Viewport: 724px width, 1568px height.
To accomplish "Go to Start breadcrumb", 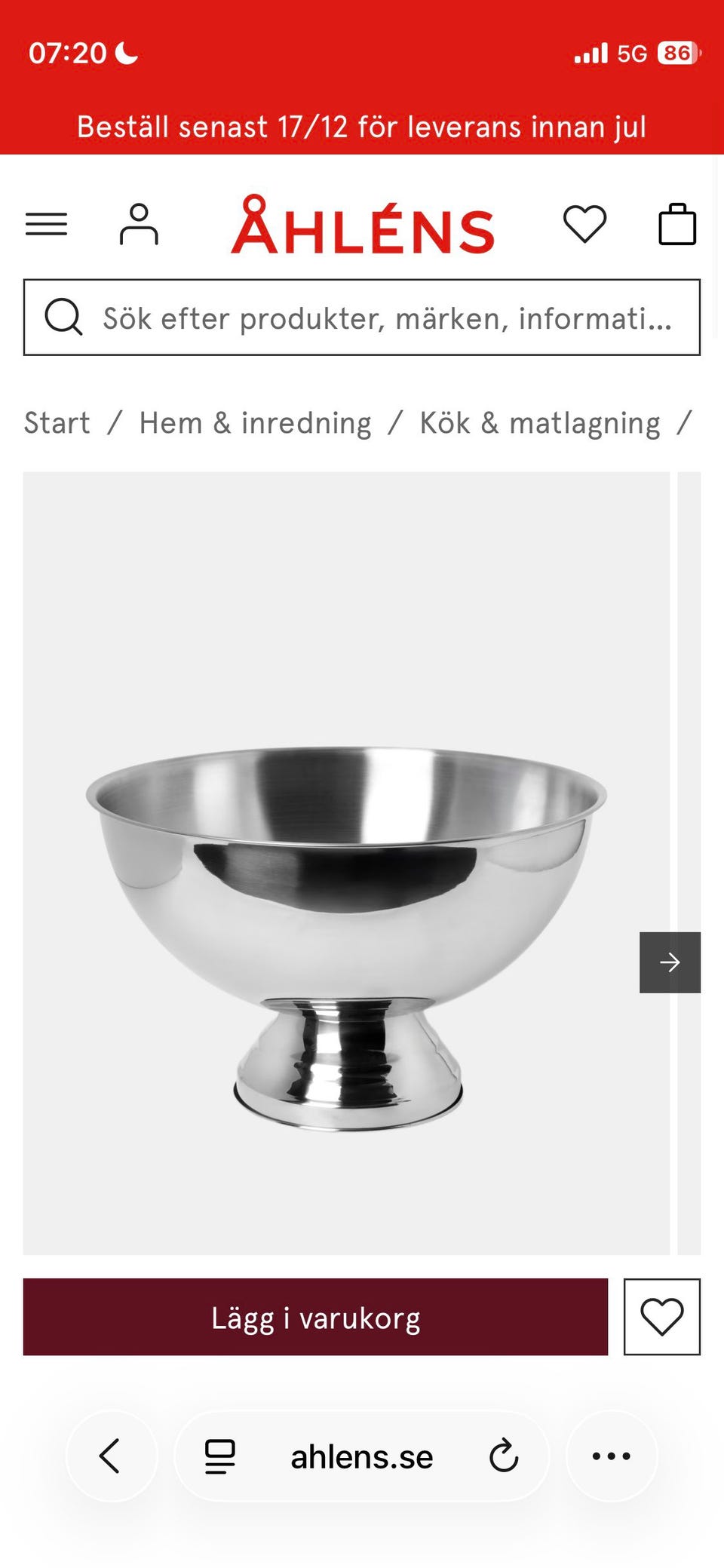I will click(57, 423).
